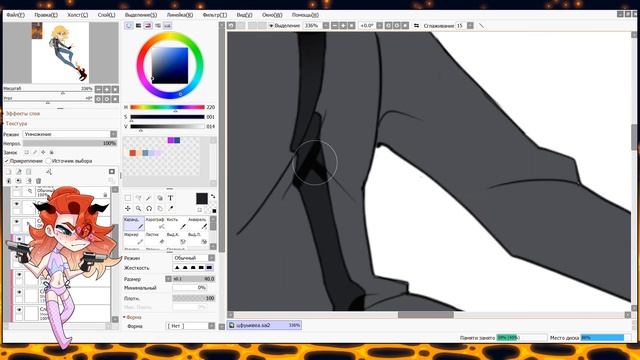This screenshot has width=640, height=360.
Task: Select the rectangular selection tool
Action: 128,198
